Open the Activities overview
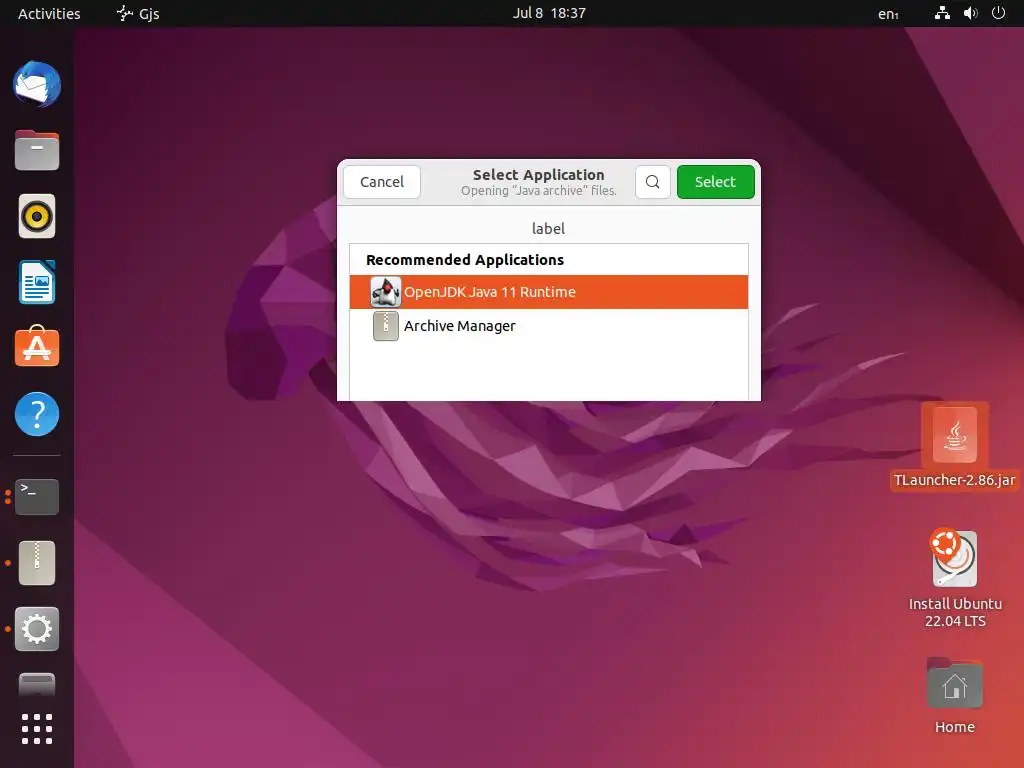Viewport: 1024px width, 768px height. (x=49, y=14)
